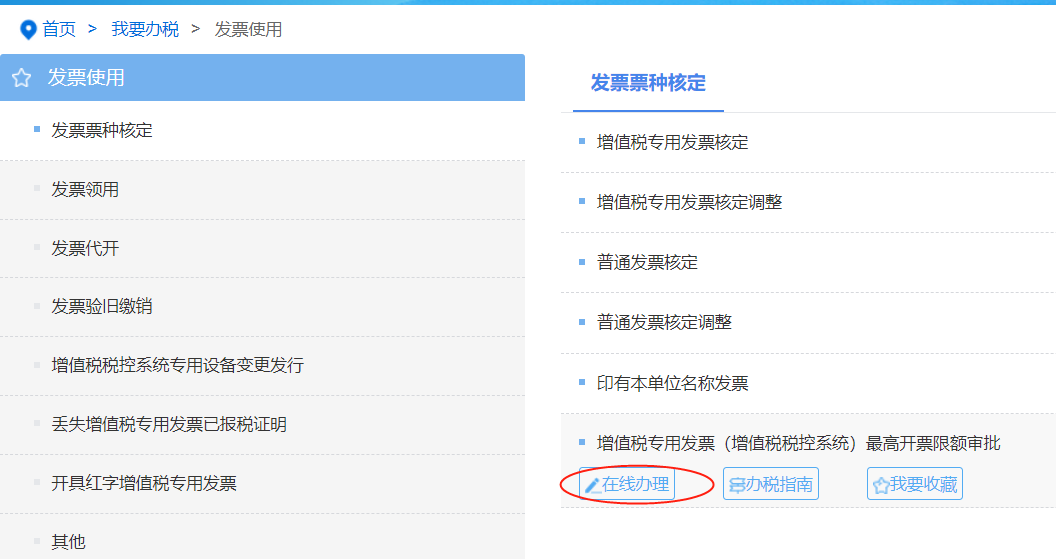
Task: Select the 发票使用 sidebar header
Action: pyautogui.click(x=262, y=77)
